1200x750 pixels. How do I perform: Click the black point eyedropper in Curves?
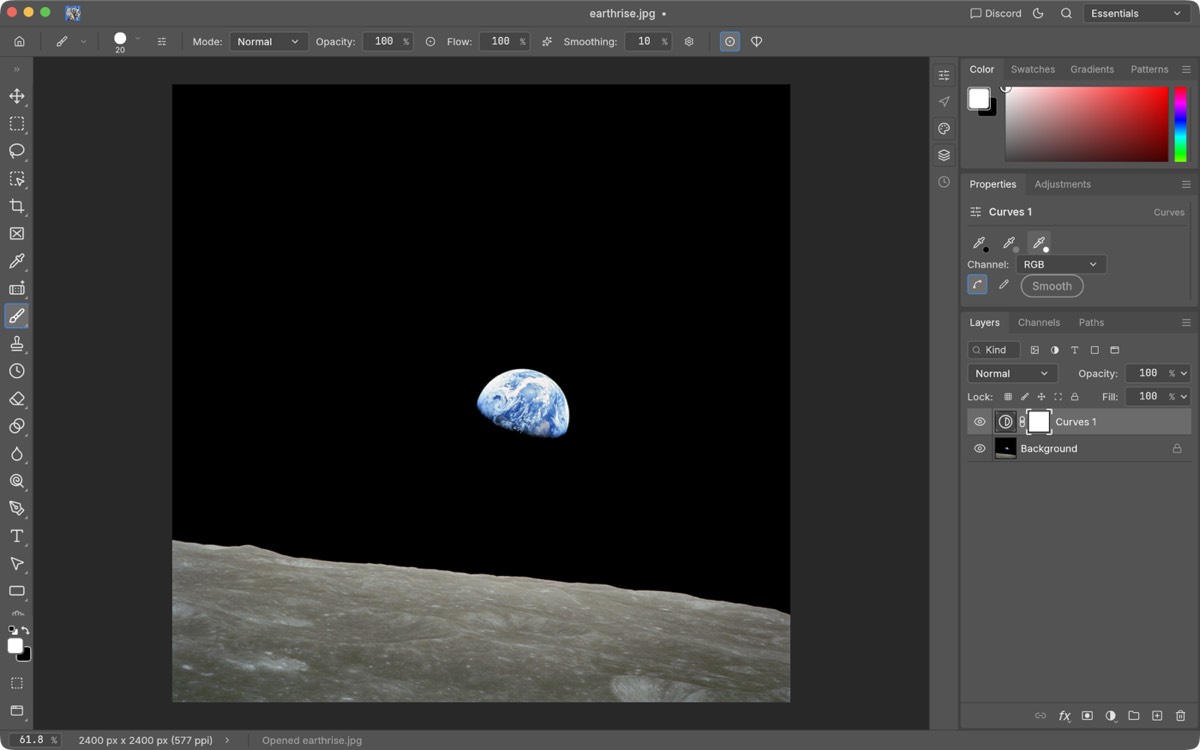tap(980, 243)
